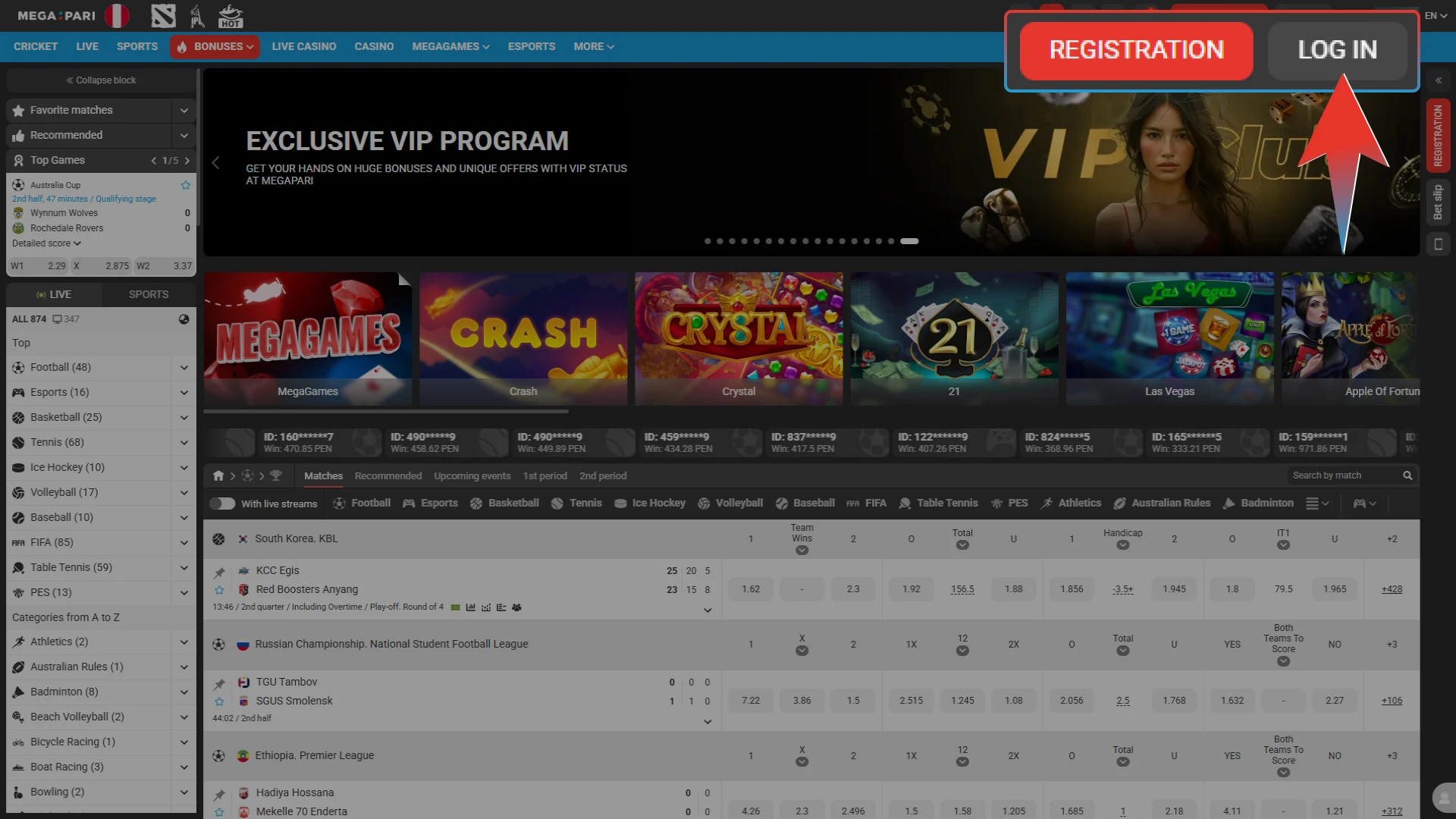Go to next Top Games page
The image size is (1456, 819).
[x=187, y=161]
